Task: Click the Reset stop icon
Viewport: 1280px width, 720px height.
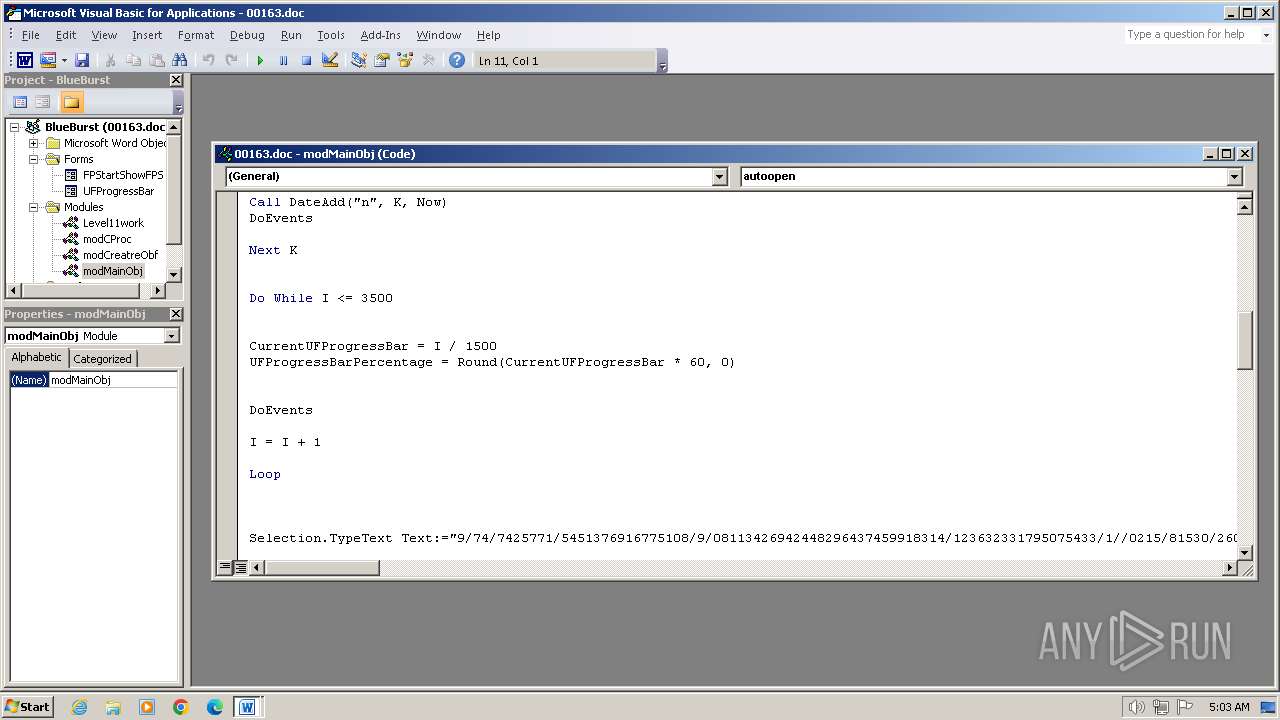Action: [306, 60]
